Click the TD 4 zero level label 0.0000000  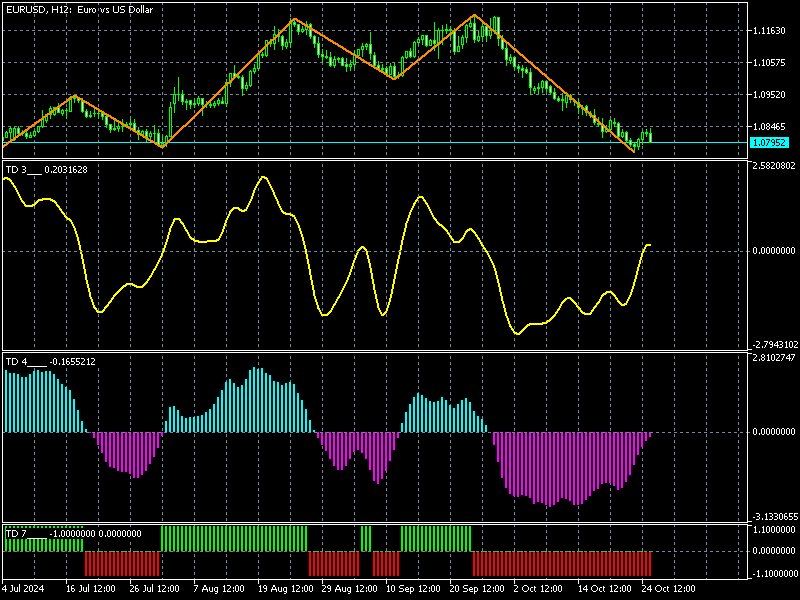pyautogui.click(x=774, y=432)
